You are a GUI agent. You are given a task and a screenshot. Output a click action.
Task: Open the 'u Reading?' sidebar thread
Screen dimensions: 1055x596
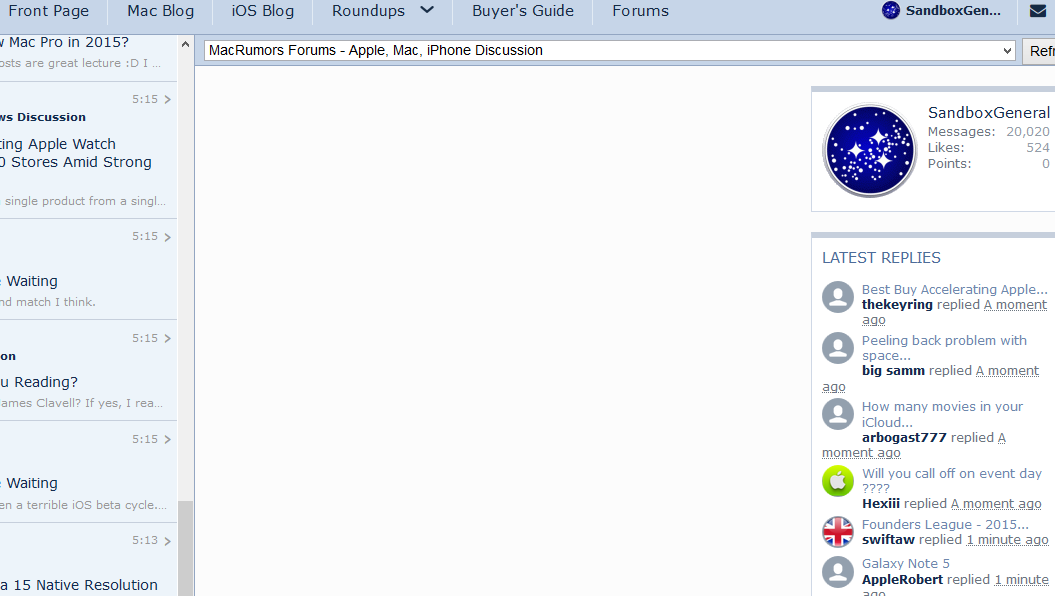(x=39, y=382)
